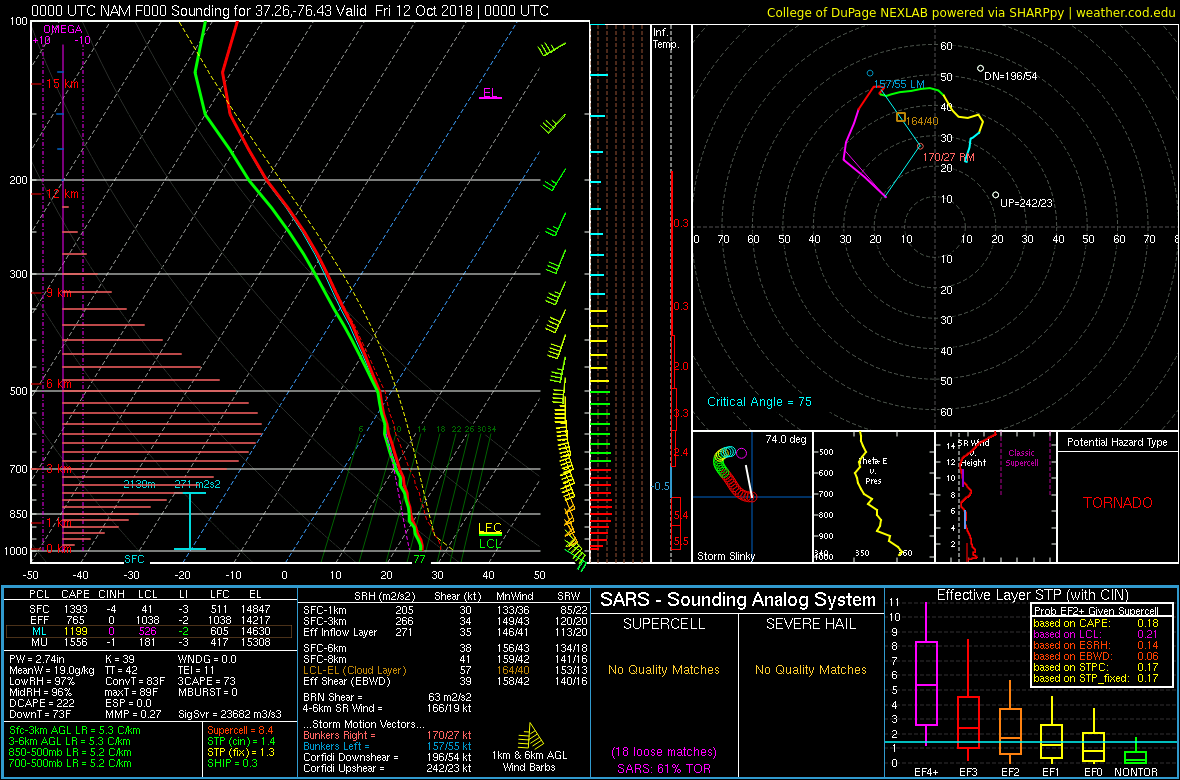
Task: Click the magenta EL marker on the Skew-T
Action: tap(491, 94)
